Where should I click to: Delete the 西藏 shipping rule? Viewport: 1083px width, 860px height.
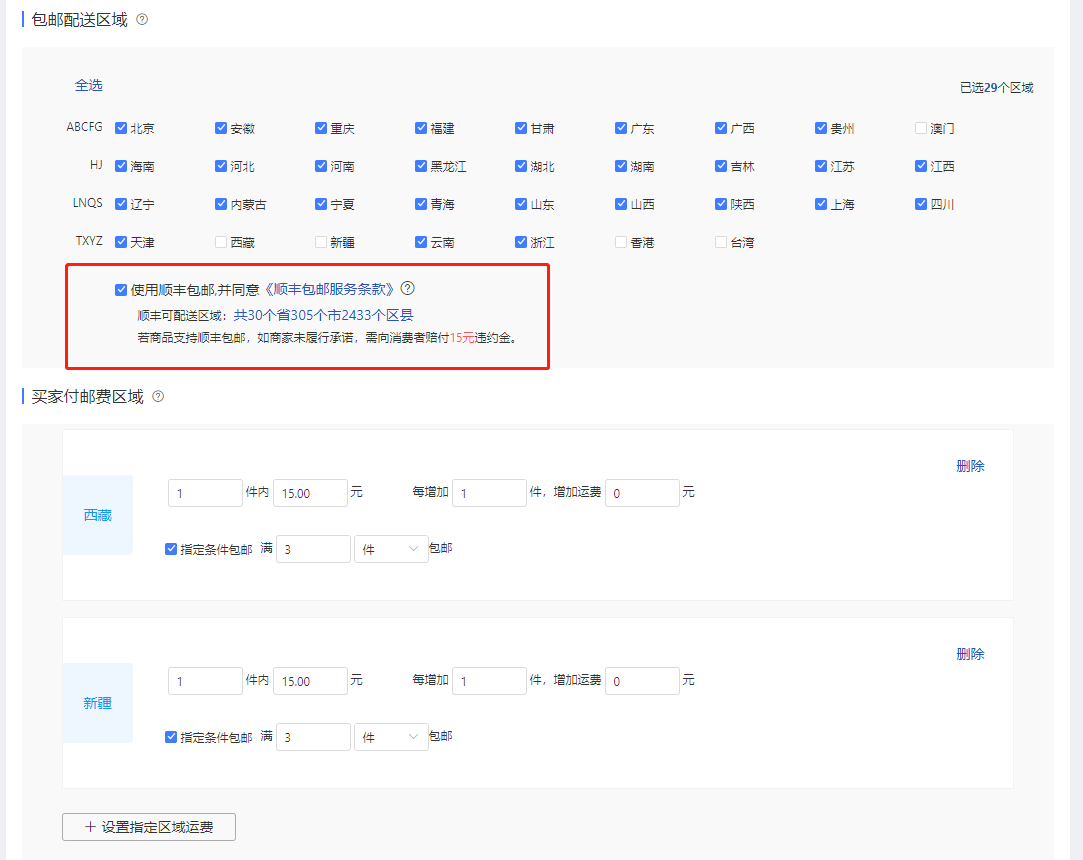pyautogui.click(x=970, y=466)
